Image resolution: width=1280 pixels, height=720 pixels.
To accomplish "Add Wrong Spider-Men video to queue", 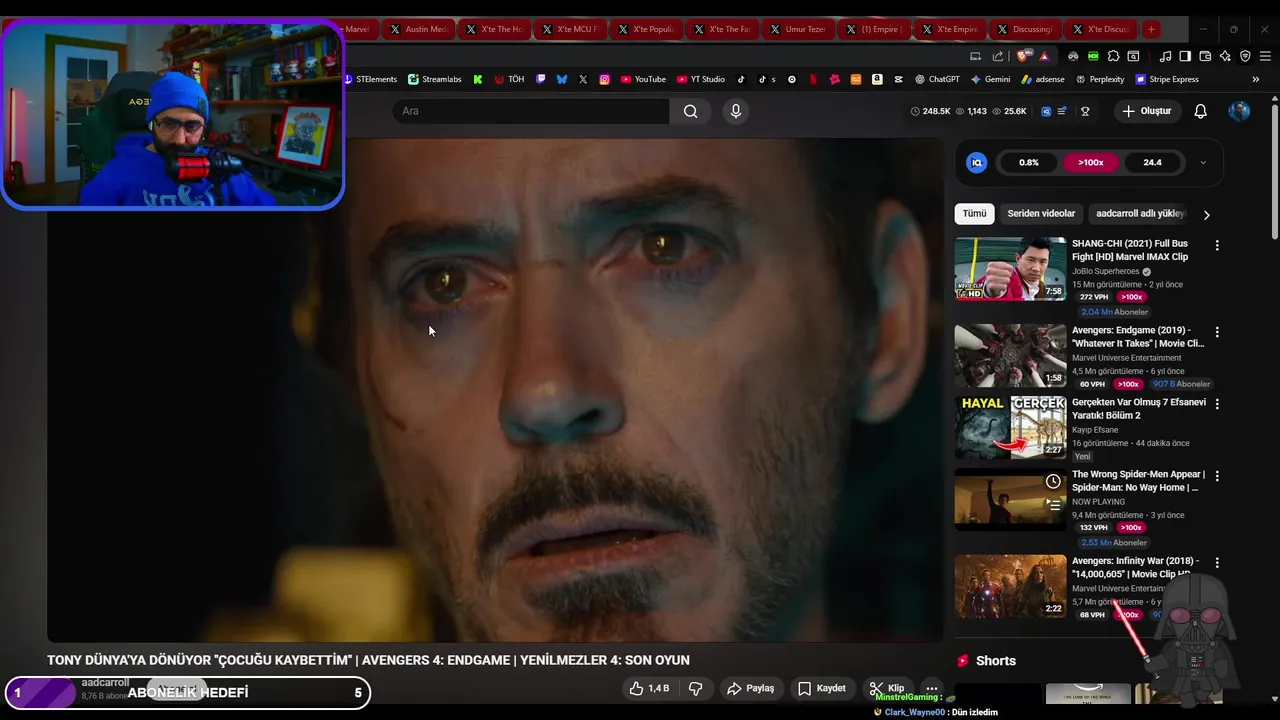I will [x=1053, y=505].
